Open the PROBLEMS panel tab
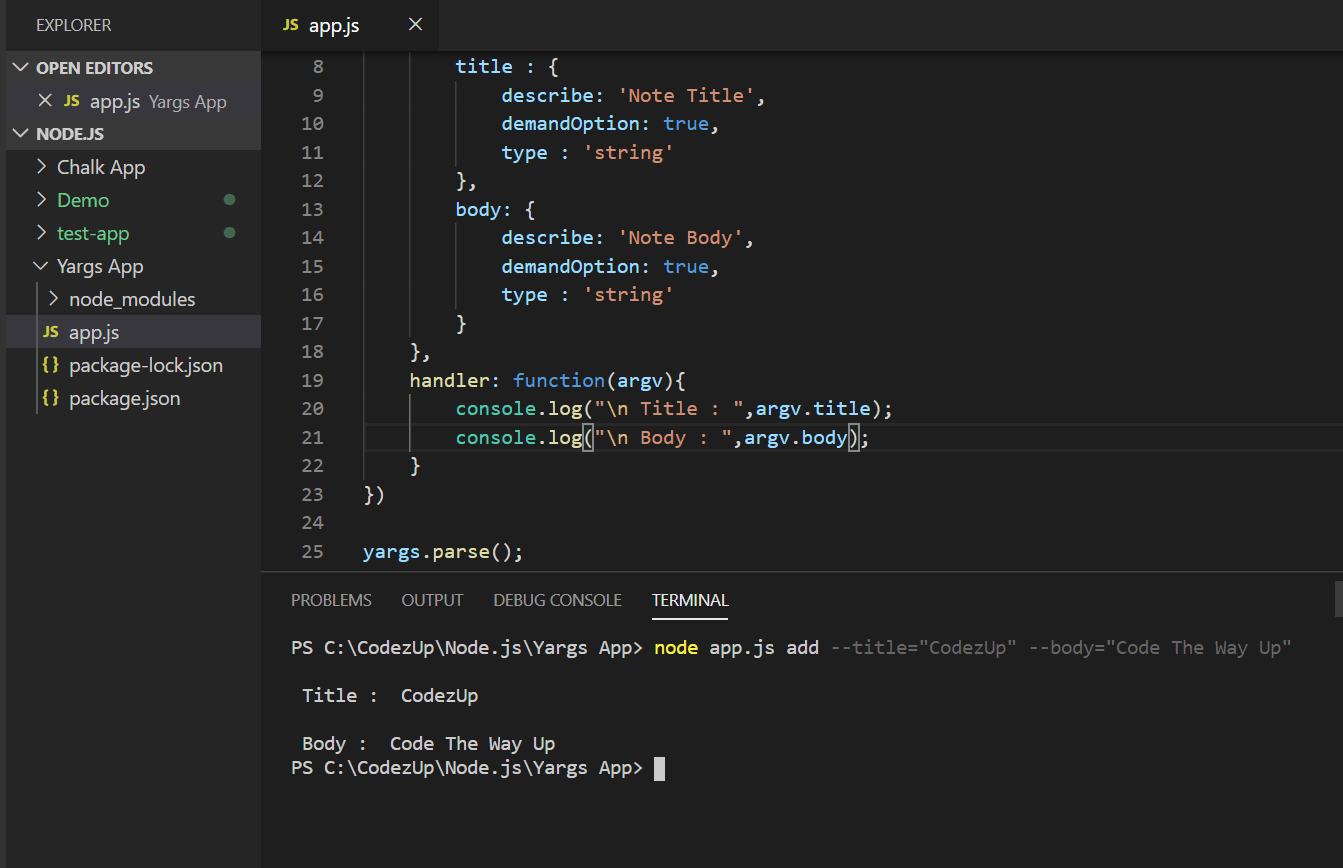This screenshot has height=868, width=1343. point(331,600)
